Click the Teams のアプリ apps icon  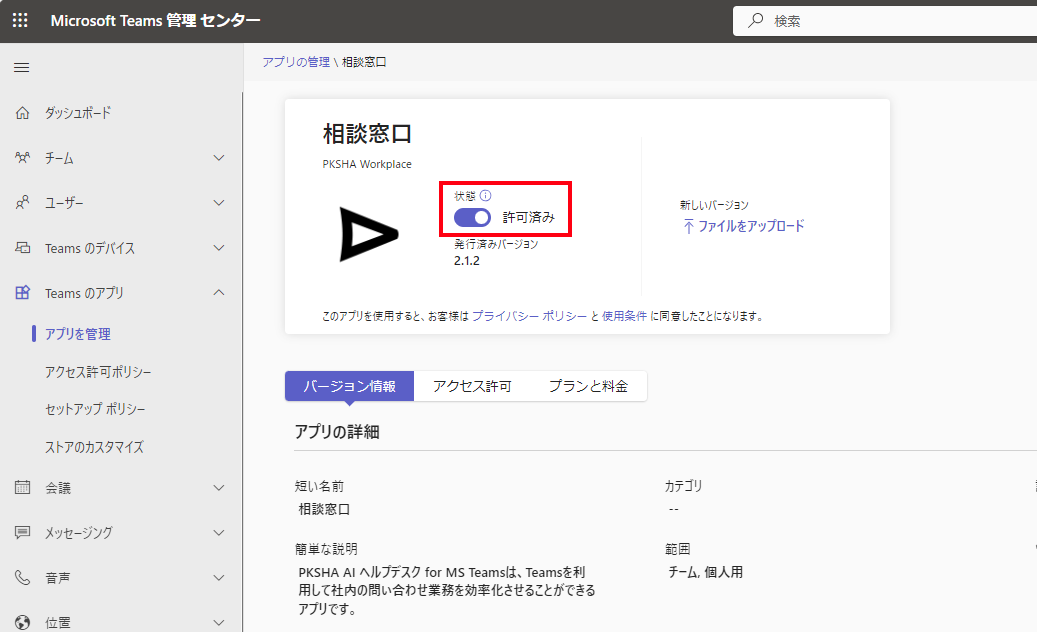[x=22, y=293]
